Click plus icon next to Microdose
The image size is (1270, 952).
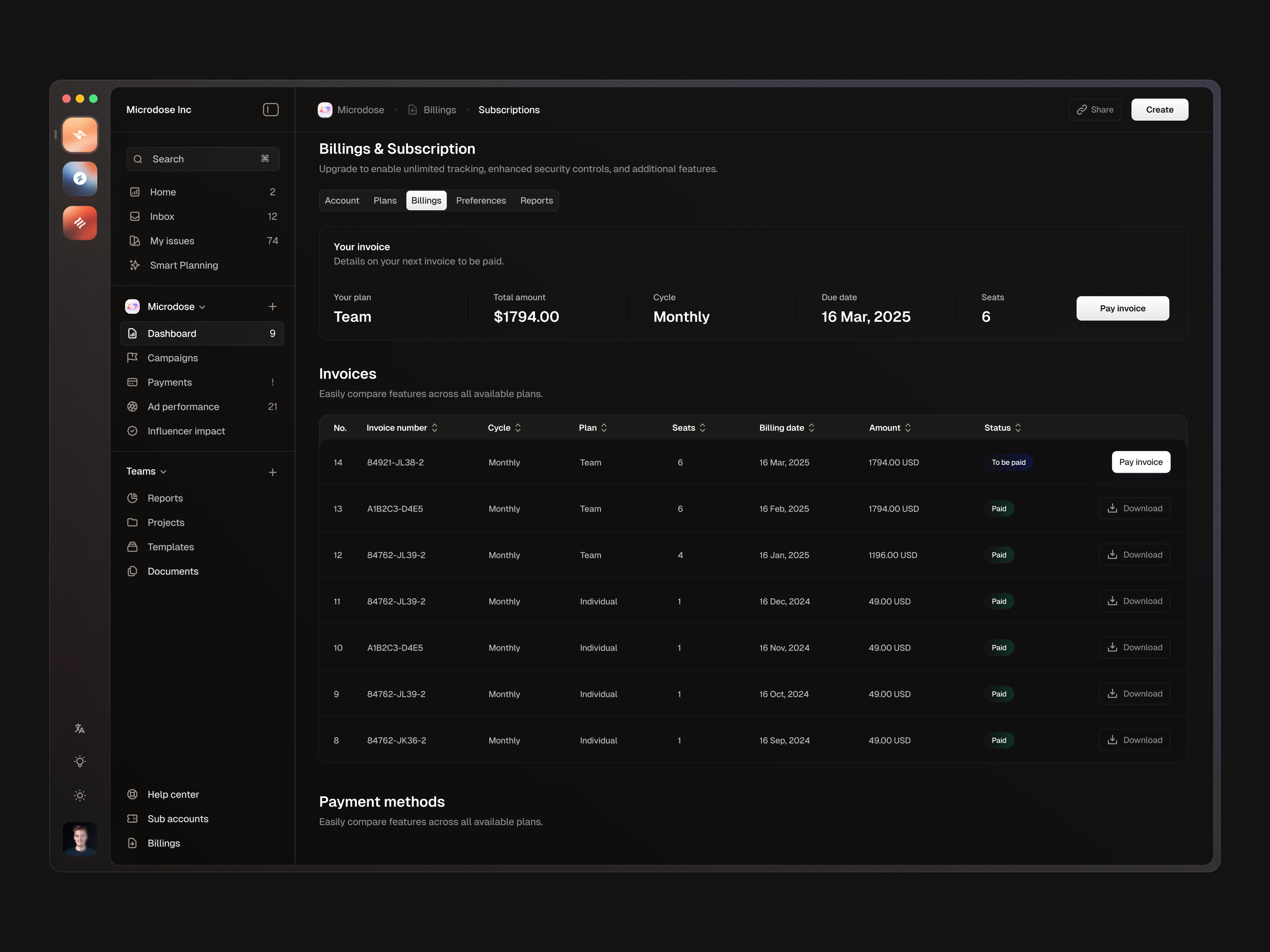tap(272, 307)
